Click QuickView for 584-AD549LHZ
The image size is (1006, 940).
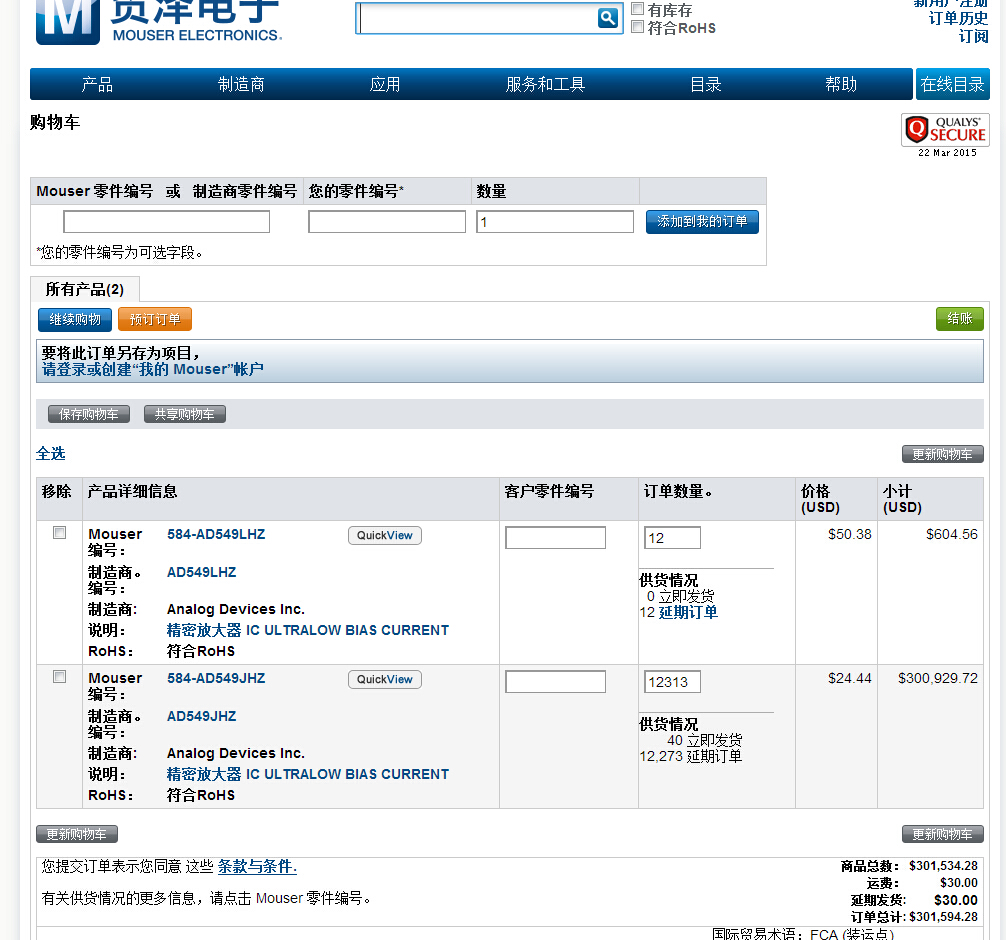385,535
